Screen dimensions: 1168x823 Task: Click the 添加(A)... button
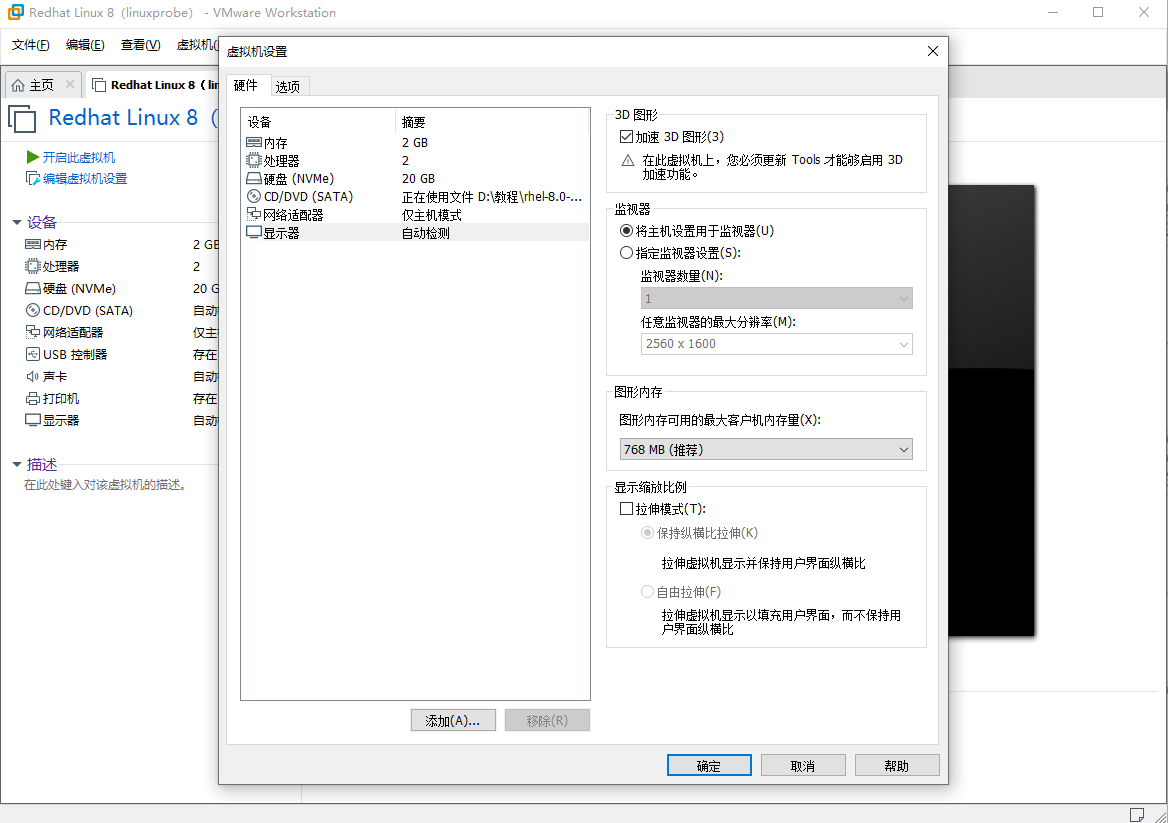tap(453, 720)
